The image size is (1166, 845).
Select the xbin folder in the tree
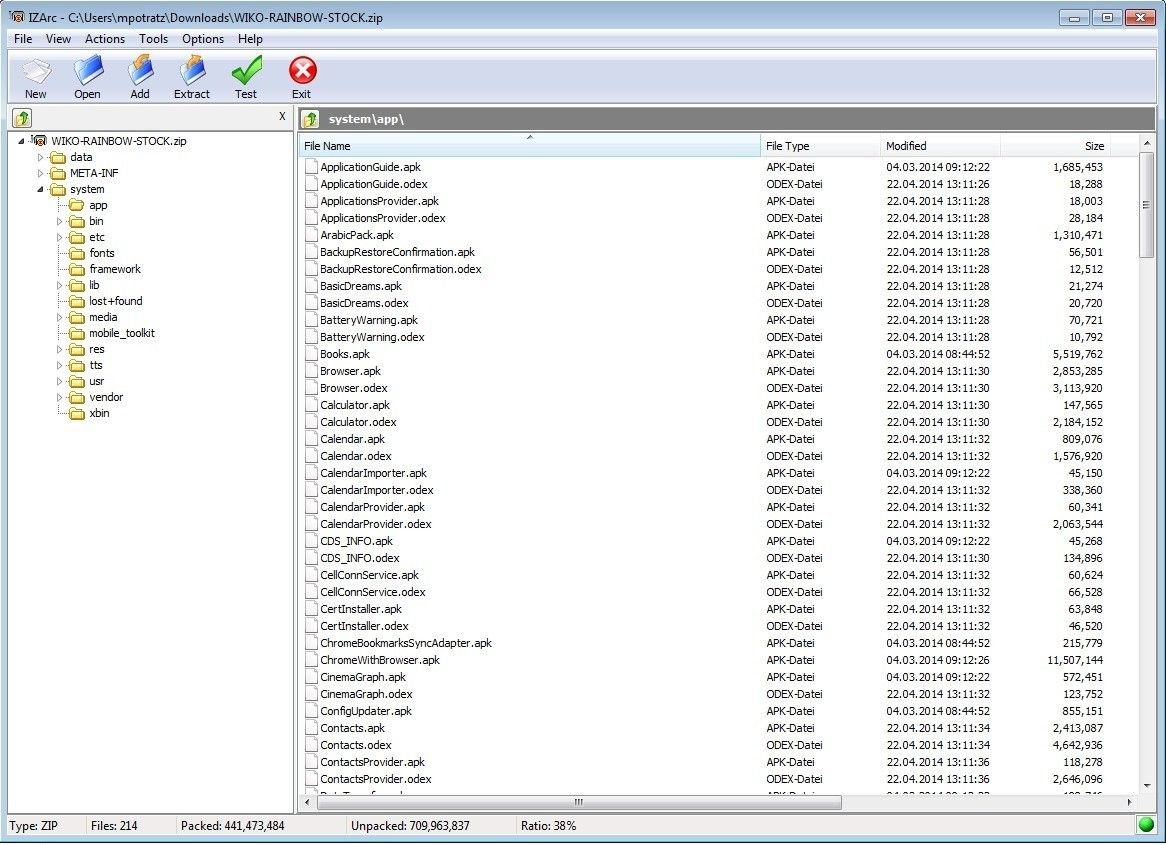tap(99, 414)
